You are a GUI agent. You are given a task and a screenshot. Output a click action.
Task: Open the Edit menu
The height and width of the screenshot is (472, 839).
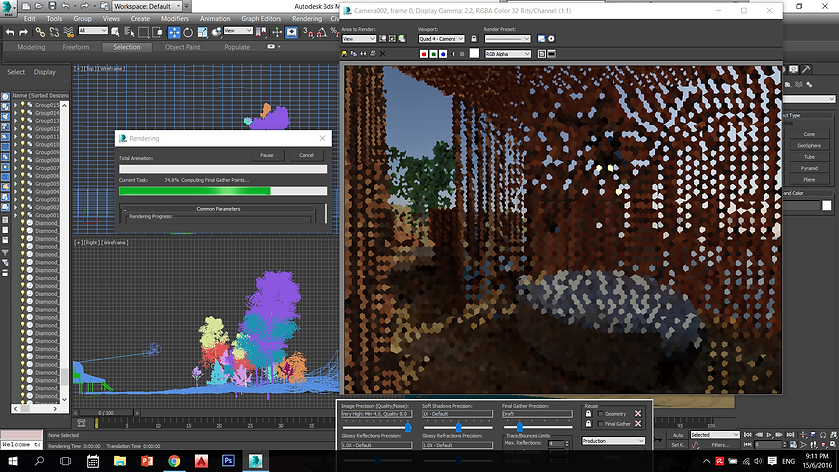tap(29, 18)
